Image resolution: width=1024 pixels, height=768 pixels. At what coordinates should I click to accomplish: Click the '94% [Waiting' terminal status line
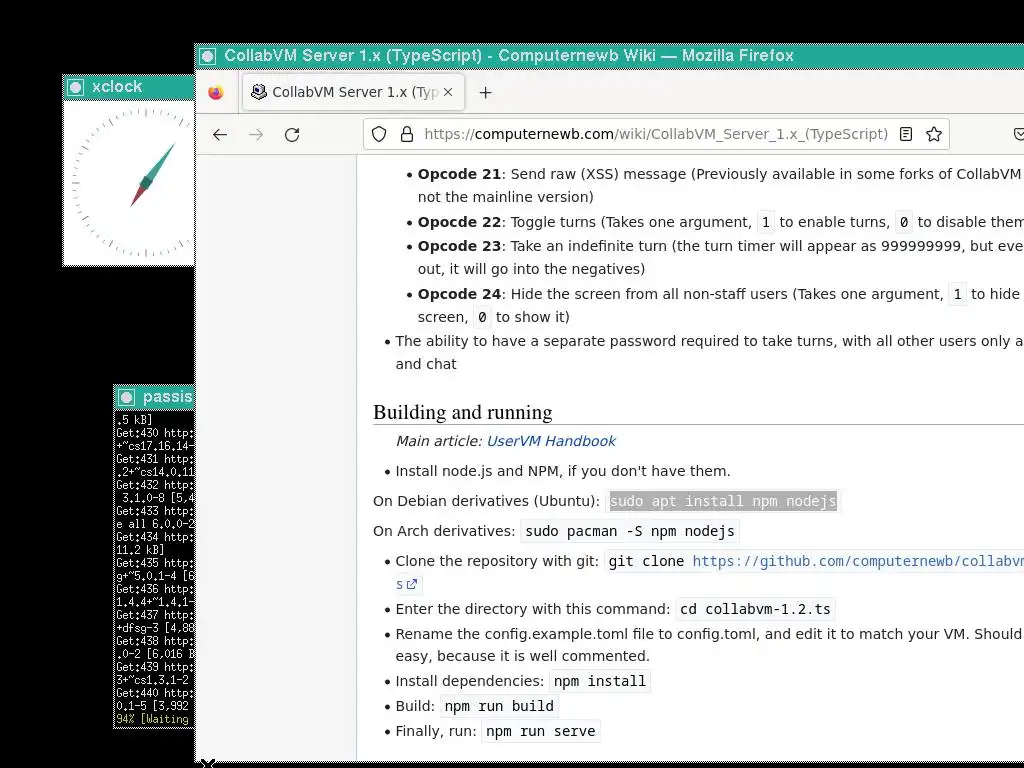click(x=153, y=719)
